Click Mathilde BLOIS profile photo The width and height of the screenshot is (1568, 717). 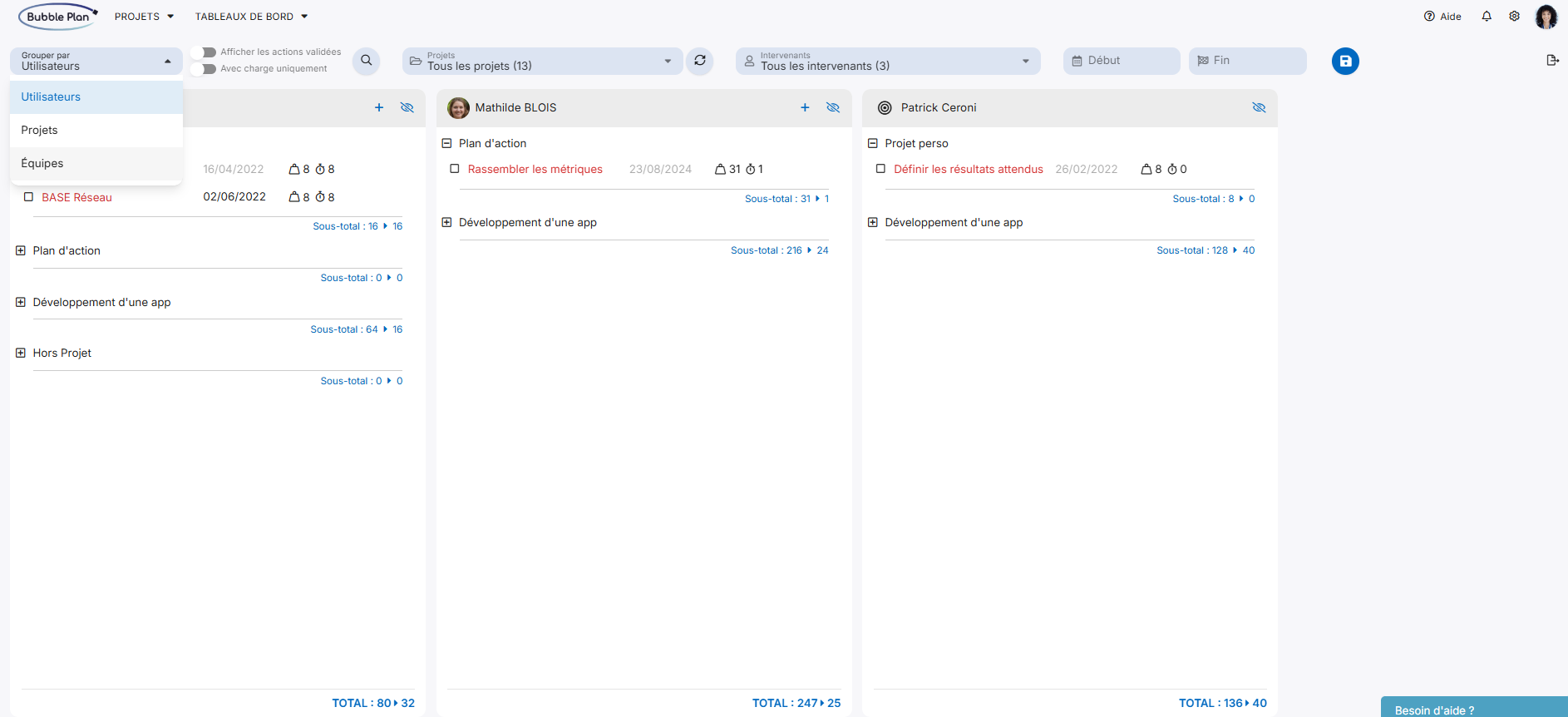pyautogui.click(x=458, y=108)
